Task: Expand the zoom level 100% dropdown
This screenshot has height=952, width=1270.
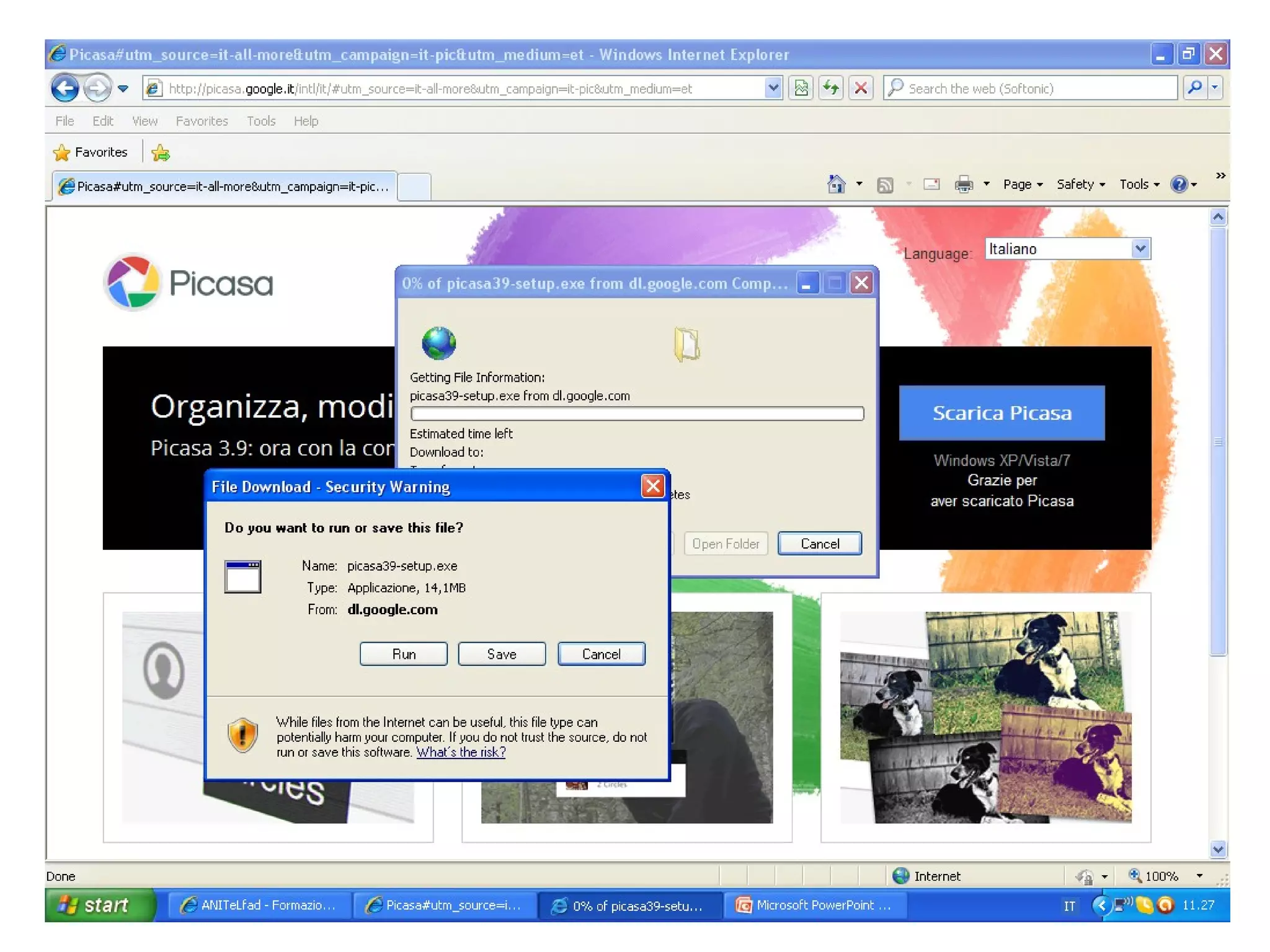Action: click(1199, 876)
